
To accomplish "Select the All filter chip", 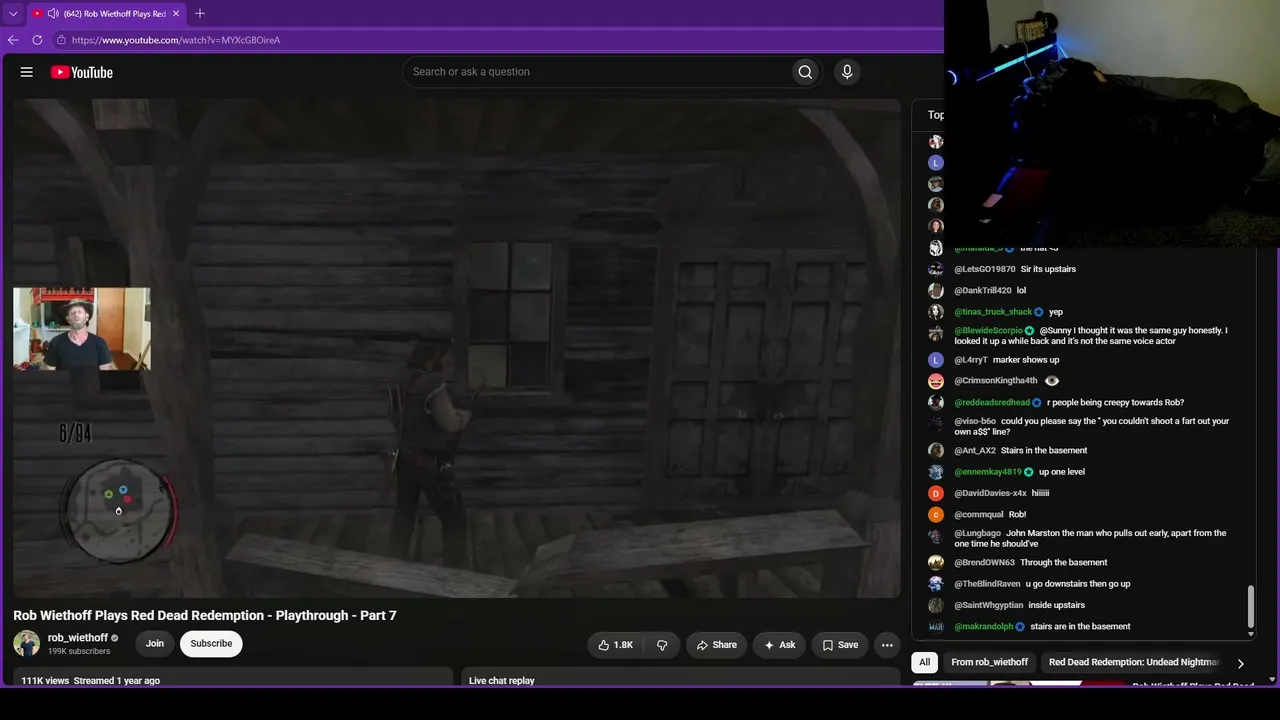I will coord(925,662).
